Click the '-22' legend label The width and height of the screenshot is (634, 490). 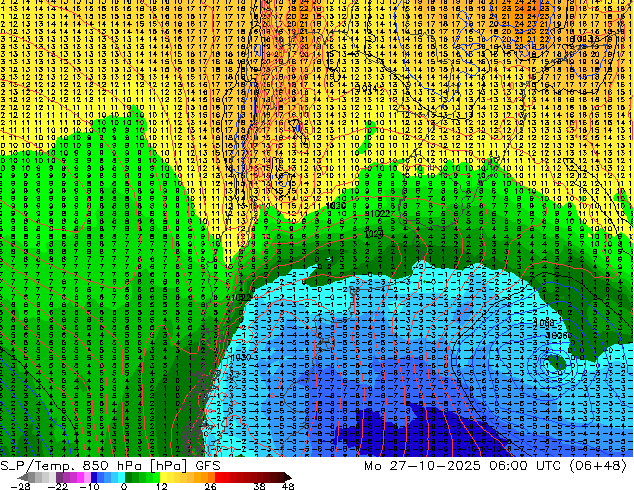pos(57,486)
